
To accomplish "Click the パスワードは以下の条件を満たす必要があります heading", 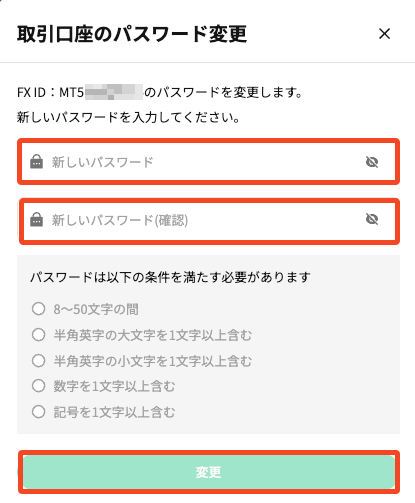I will pyautogui.click(x=170, y=277).
